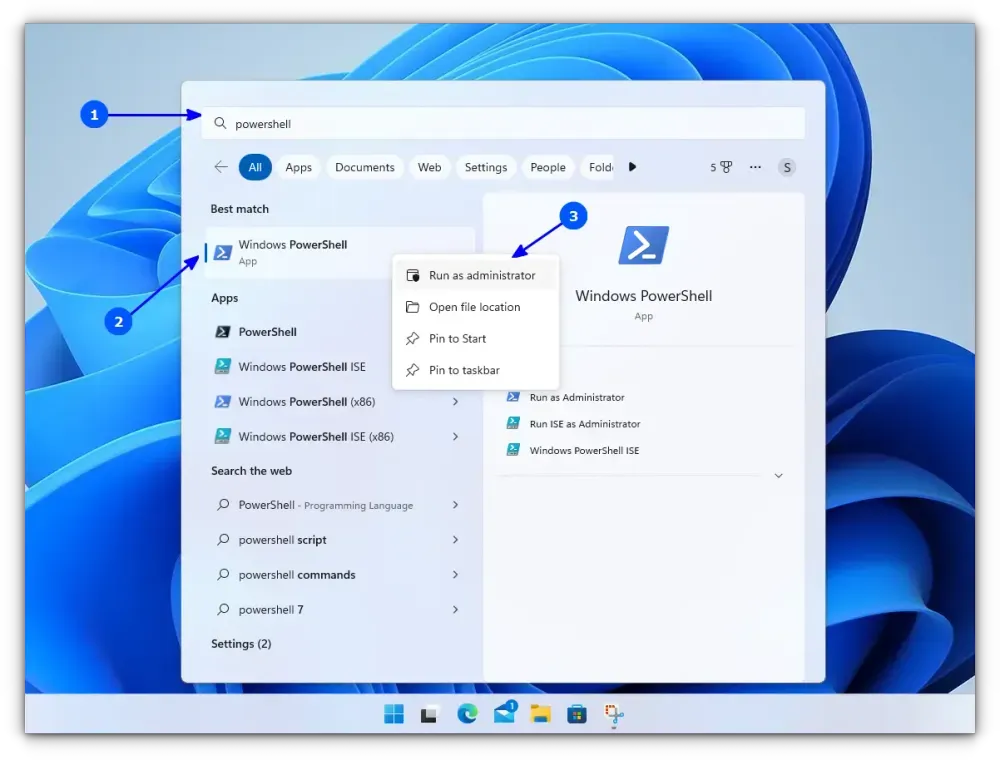Go back using the left arrow
The height and width of the screenshot is (760, 1000).
coord(221,167)
